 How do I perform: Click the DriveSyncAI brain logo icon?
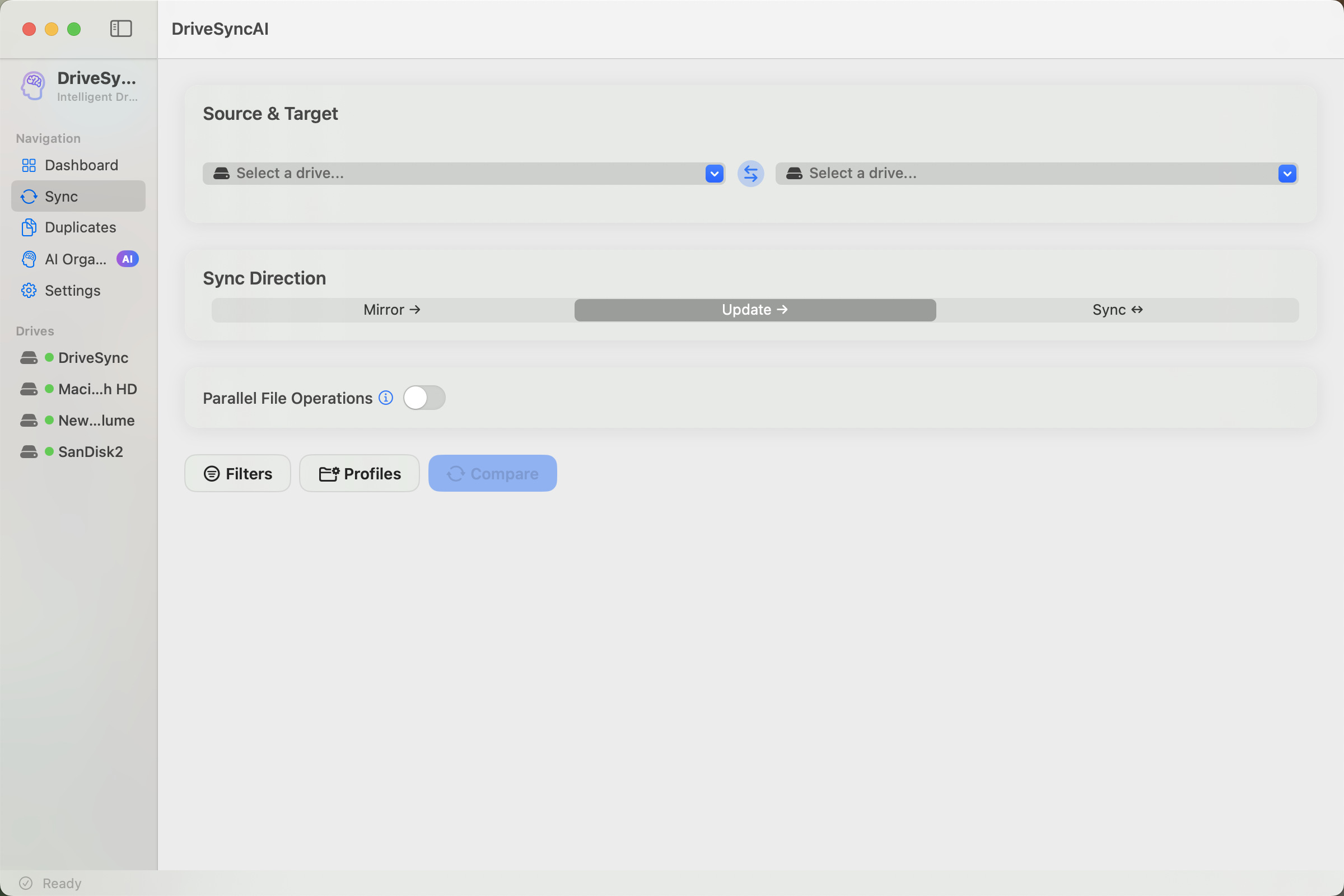pos(33,86)
